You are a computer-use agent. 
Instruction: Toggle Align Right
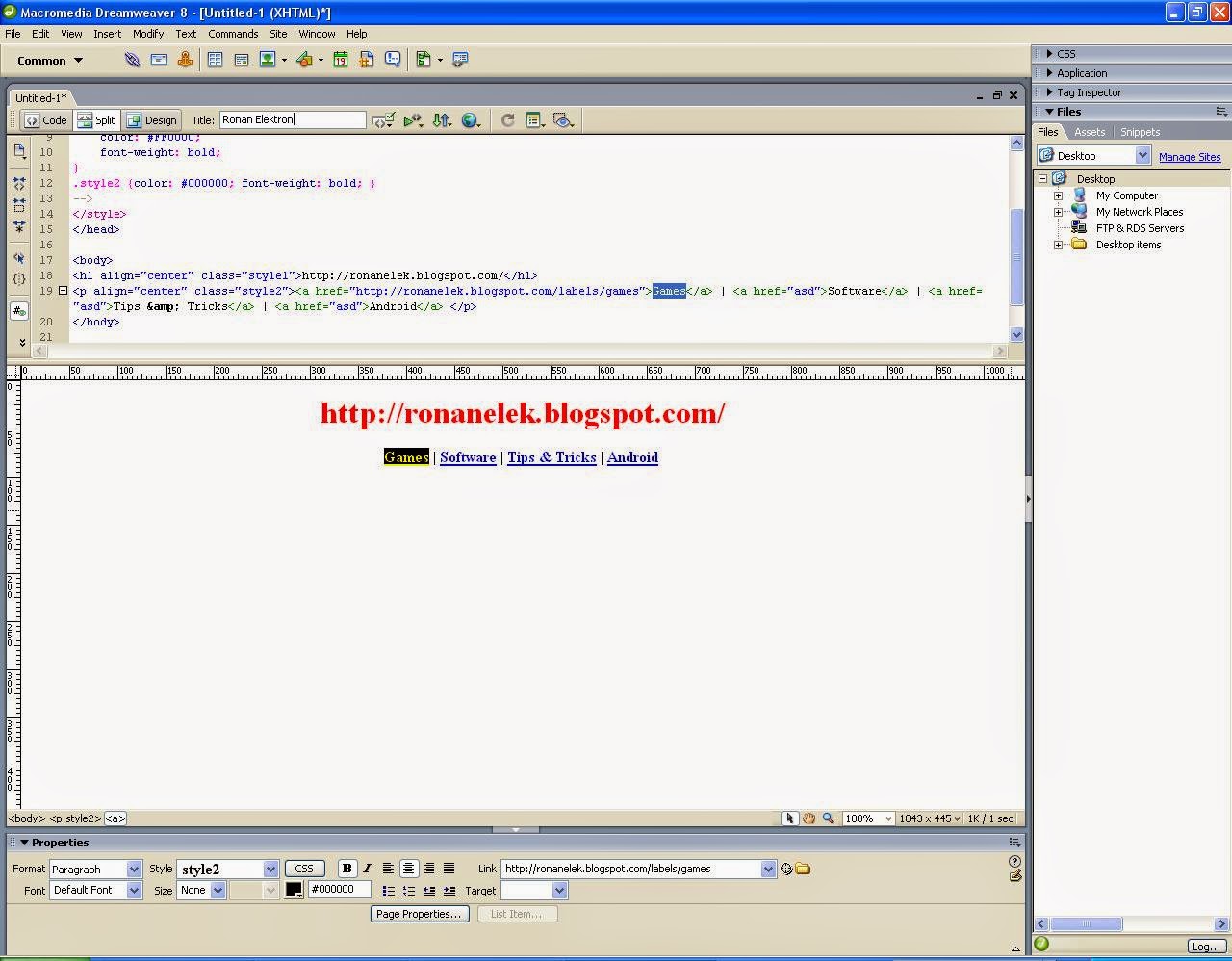428,869
